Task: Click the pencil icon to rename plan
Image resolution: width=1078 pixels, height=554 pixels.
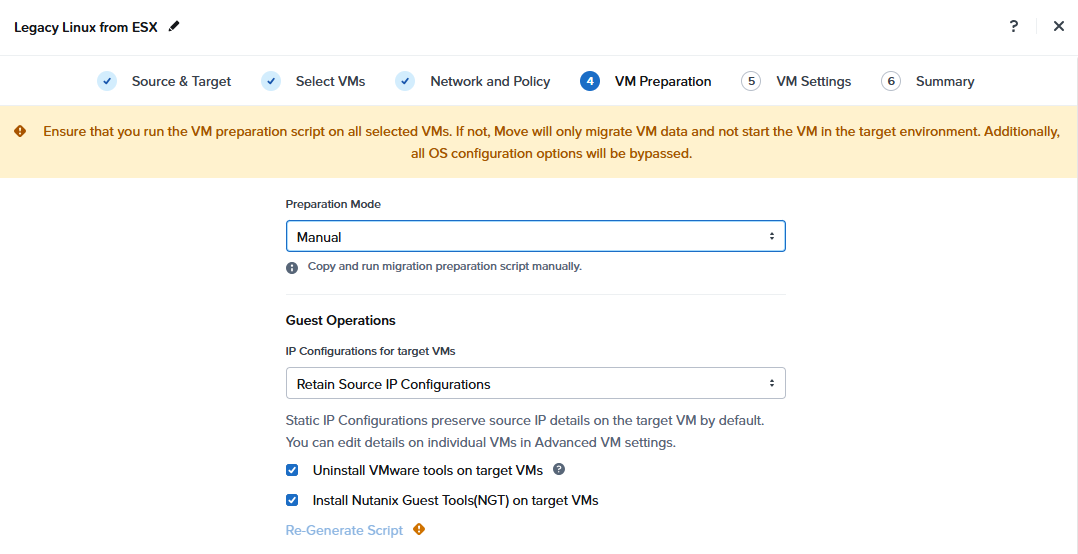Action: pyautogui.click(x=175, y=27)
